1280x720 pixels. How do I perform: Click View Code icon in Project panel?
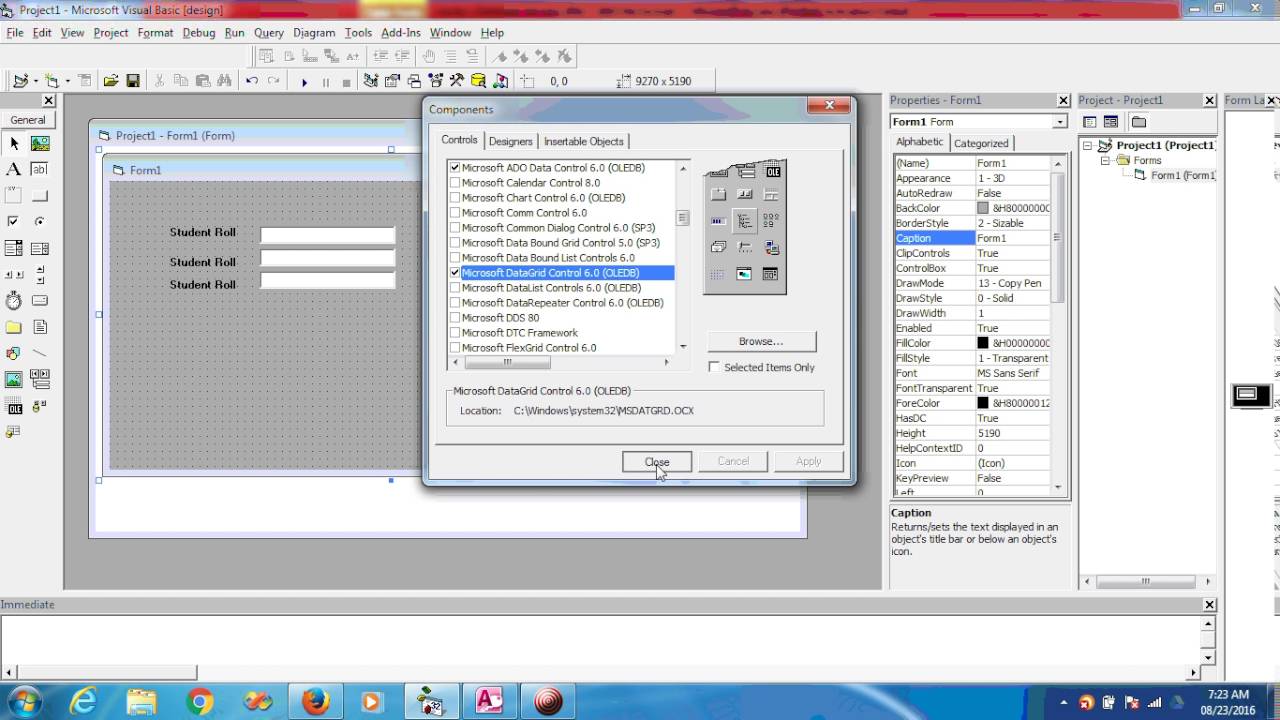coord(1090,122)
